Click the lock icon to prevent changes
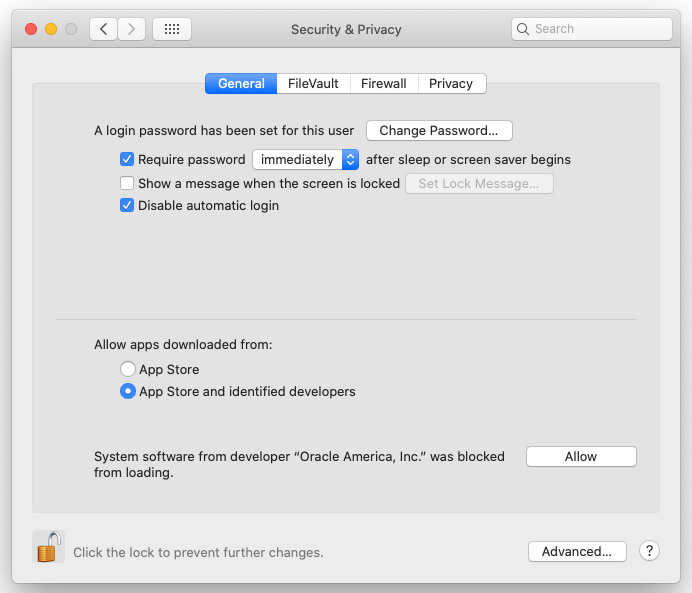 pos(48,547)
